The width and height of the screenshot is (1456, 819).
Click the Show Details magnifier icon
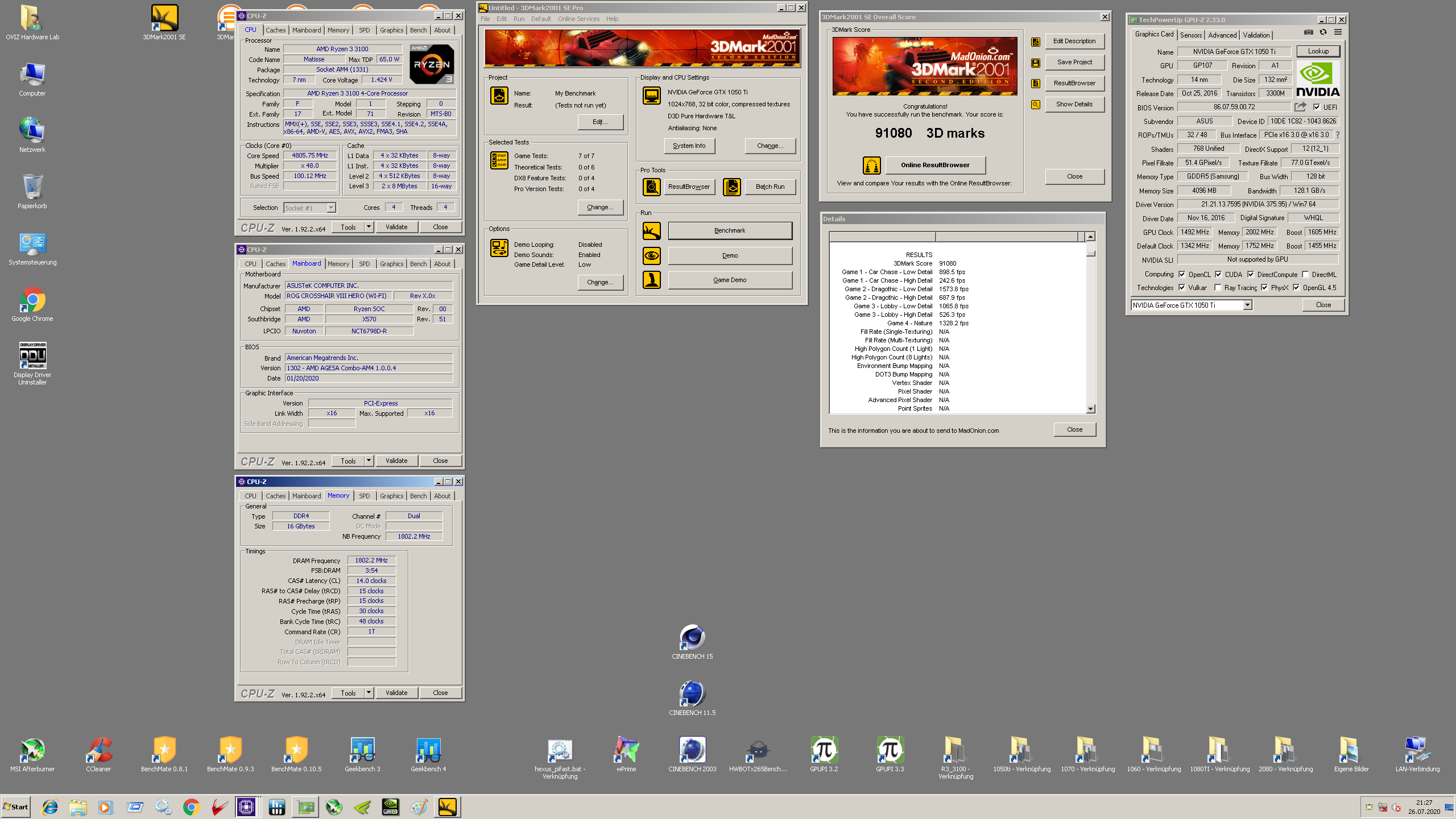tap(1036, 105)
